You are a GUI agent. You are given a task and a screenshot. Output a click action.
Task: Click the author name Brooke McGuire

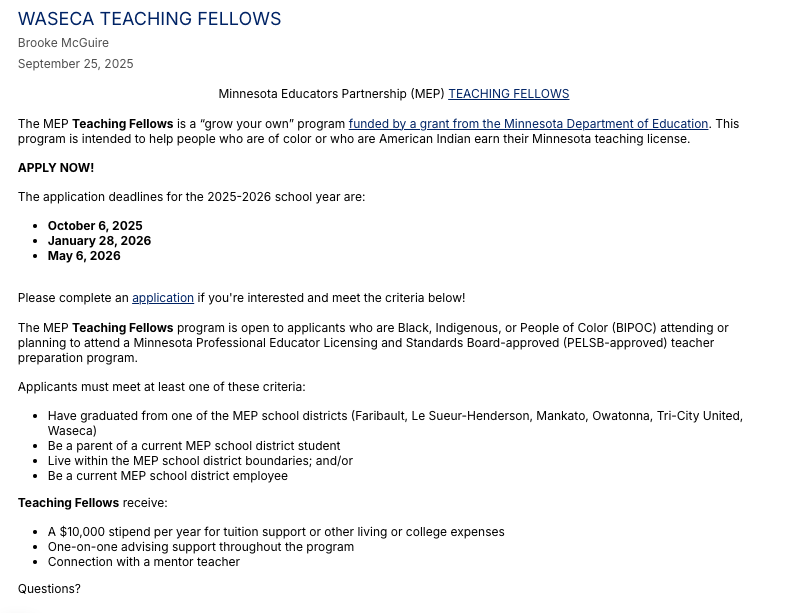coord(63,43)
